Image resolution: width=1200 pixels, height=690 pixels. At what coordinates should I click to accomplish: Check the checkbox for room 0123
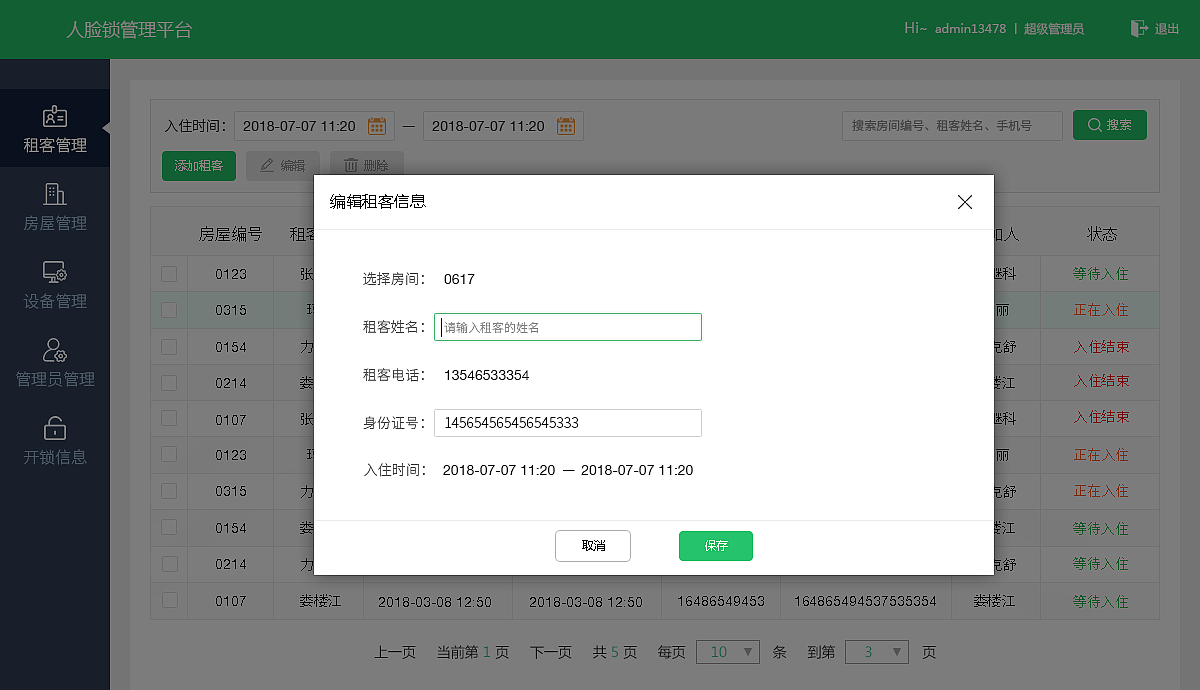[170, 273]
